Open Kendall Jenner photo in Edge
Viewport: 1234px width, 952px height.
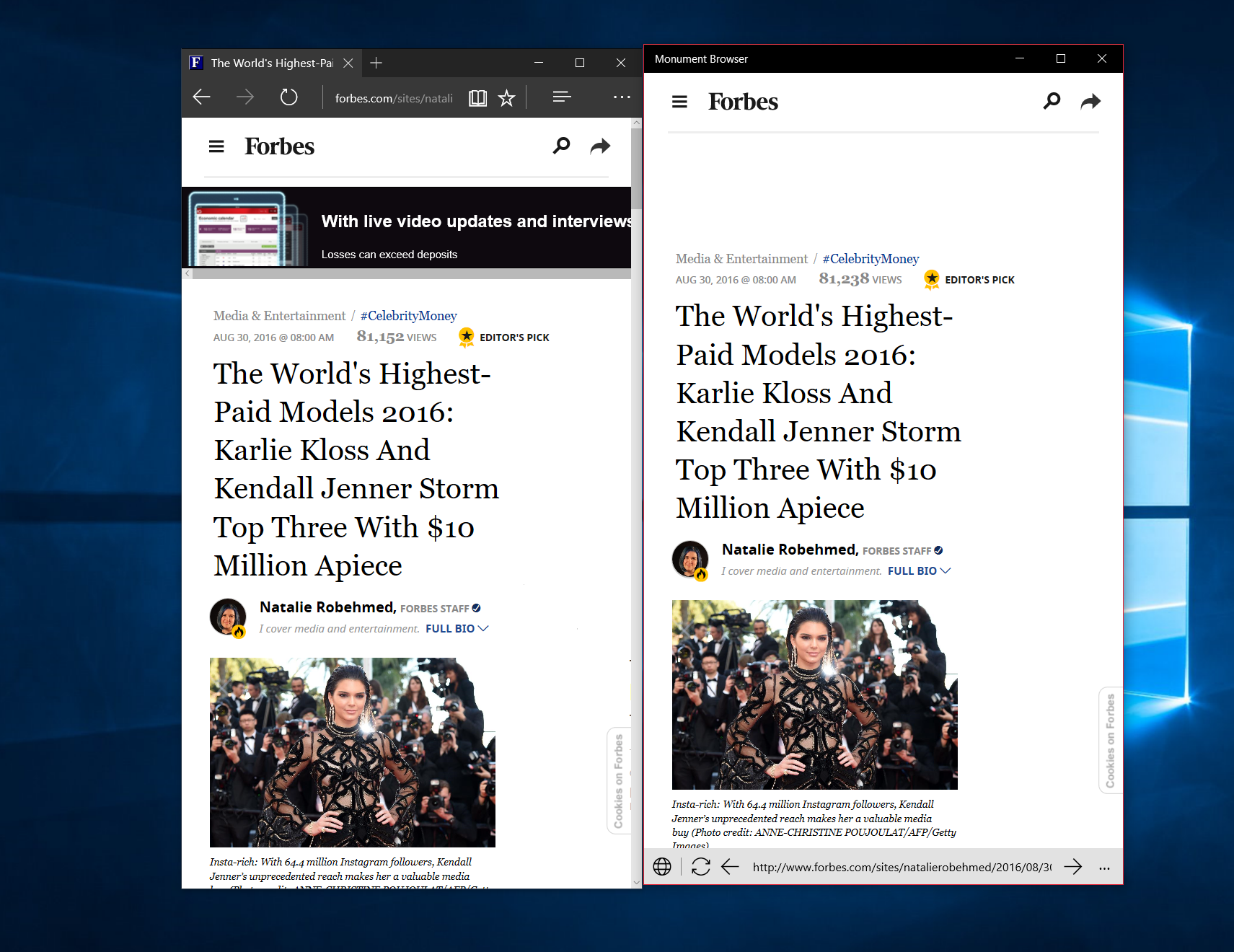[x=353, y=752]
